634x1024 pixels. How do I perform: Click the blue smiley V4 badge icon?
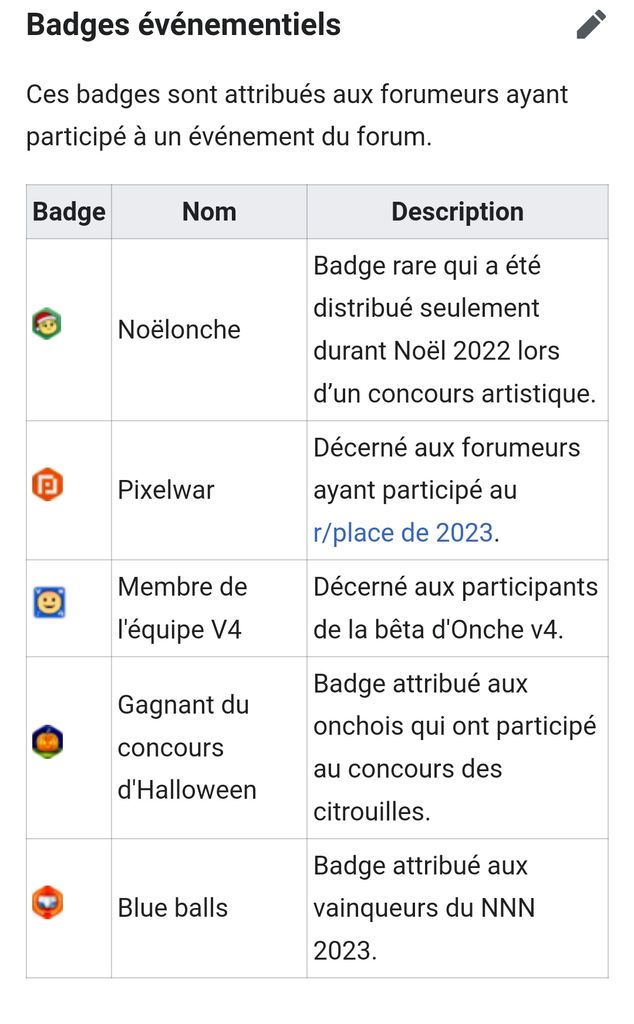[49, 602]
